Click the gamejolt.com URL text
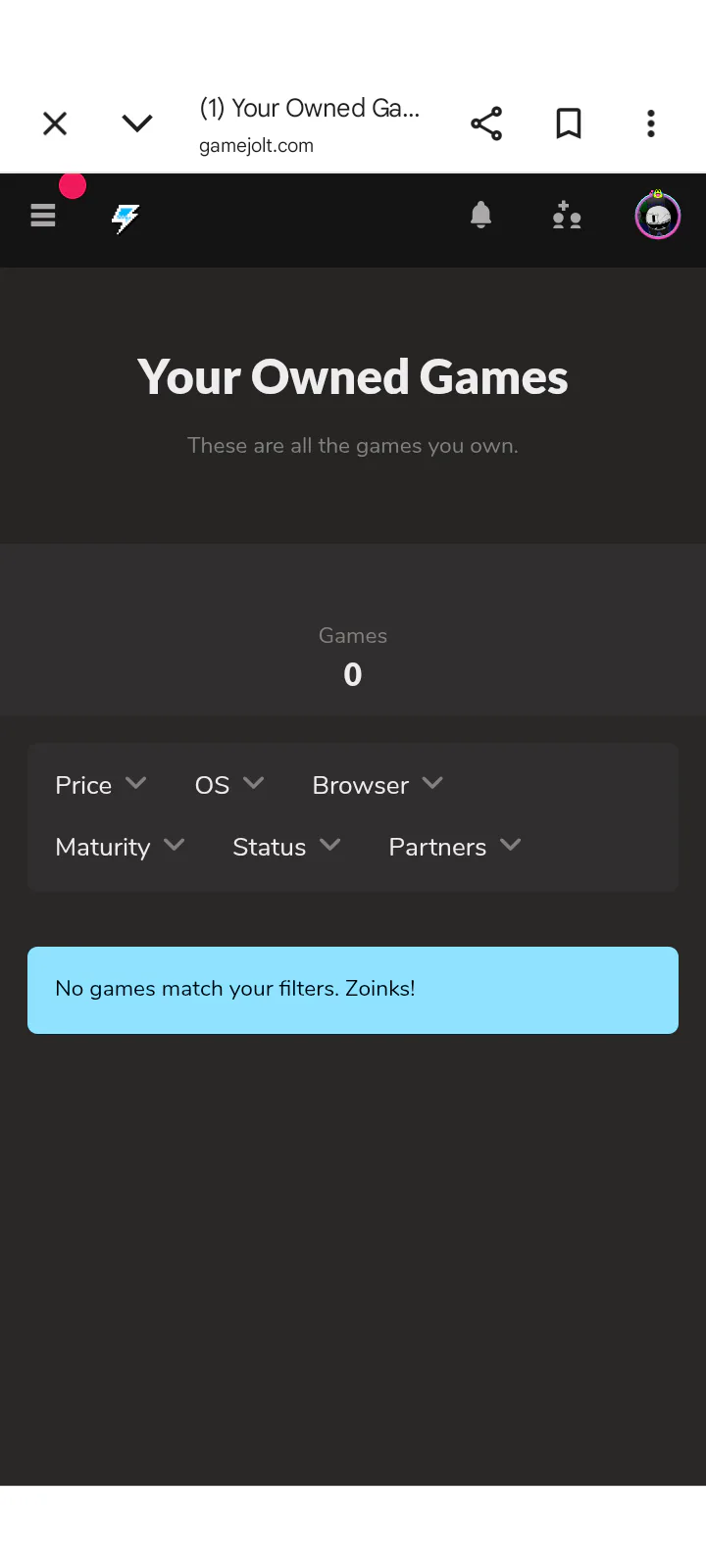706x1568 pixels. 256,146
